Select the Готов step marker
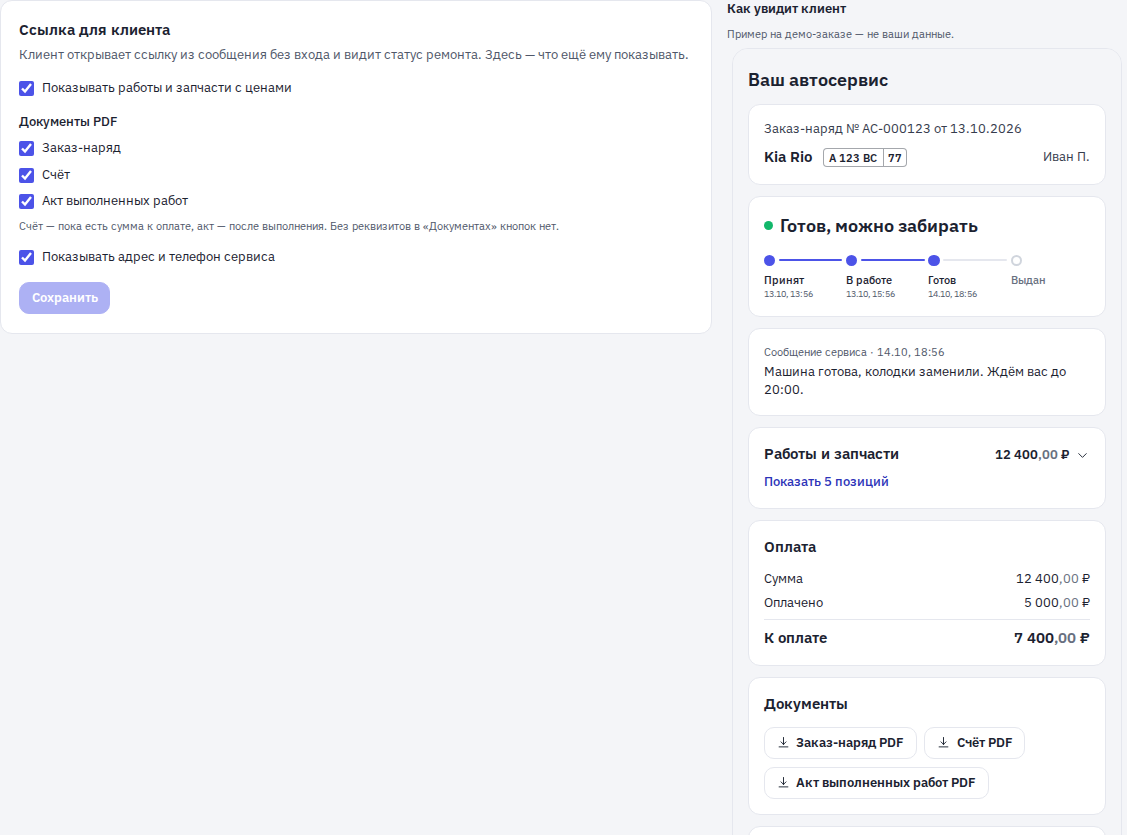Image resolution: width=1127 pixels, height=835 pixels. (x=934, y=260)
